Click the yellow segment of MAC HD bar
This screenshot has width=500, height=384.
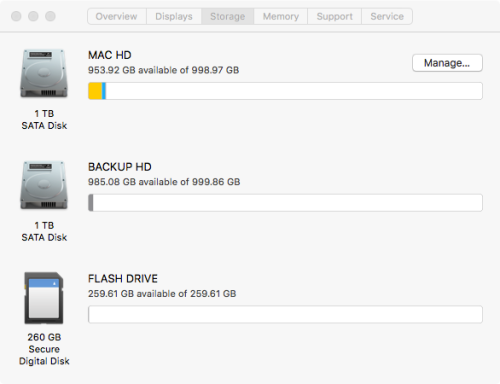[95, 91]
